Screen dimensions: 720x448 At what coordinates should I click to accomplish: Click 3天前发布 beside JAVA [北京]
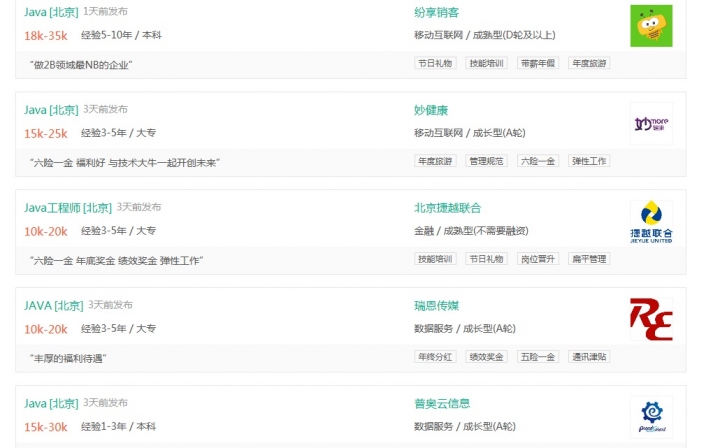(x=110, y=305)
